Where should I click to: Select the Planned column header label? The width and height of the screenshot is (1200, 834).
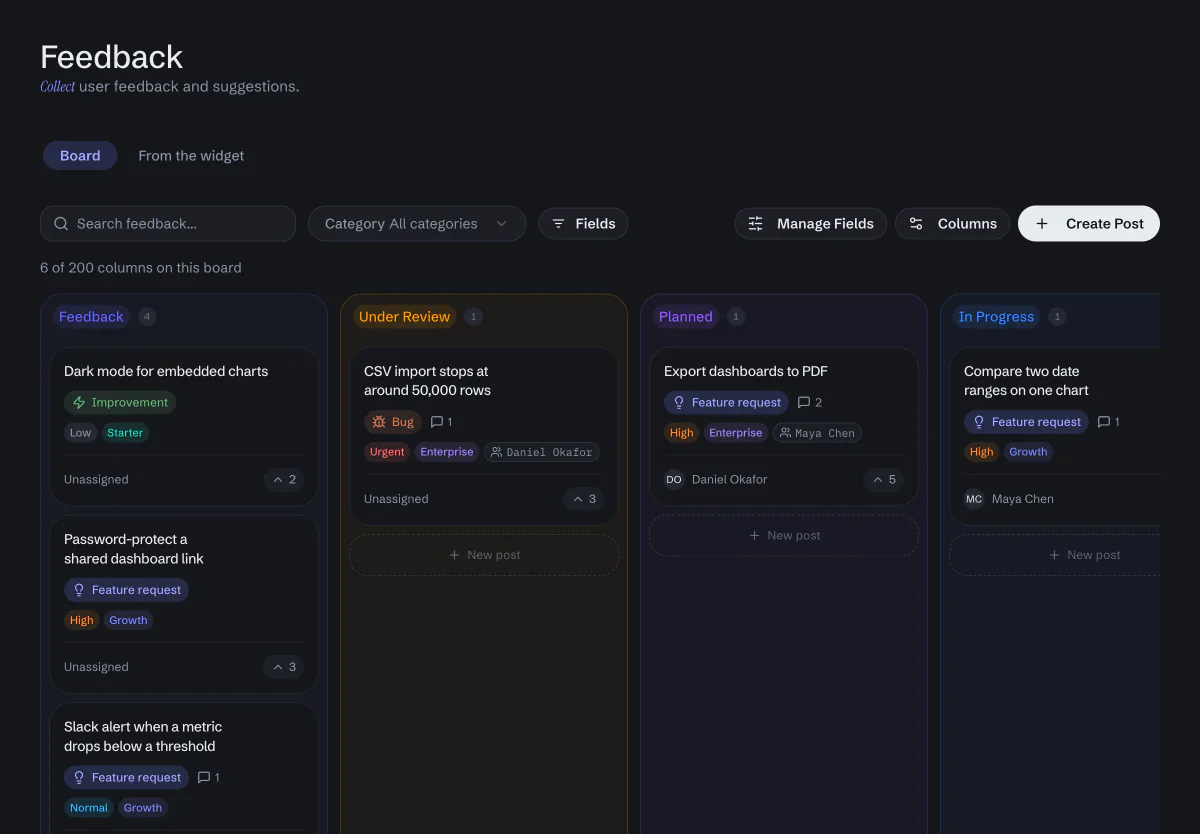686,317
